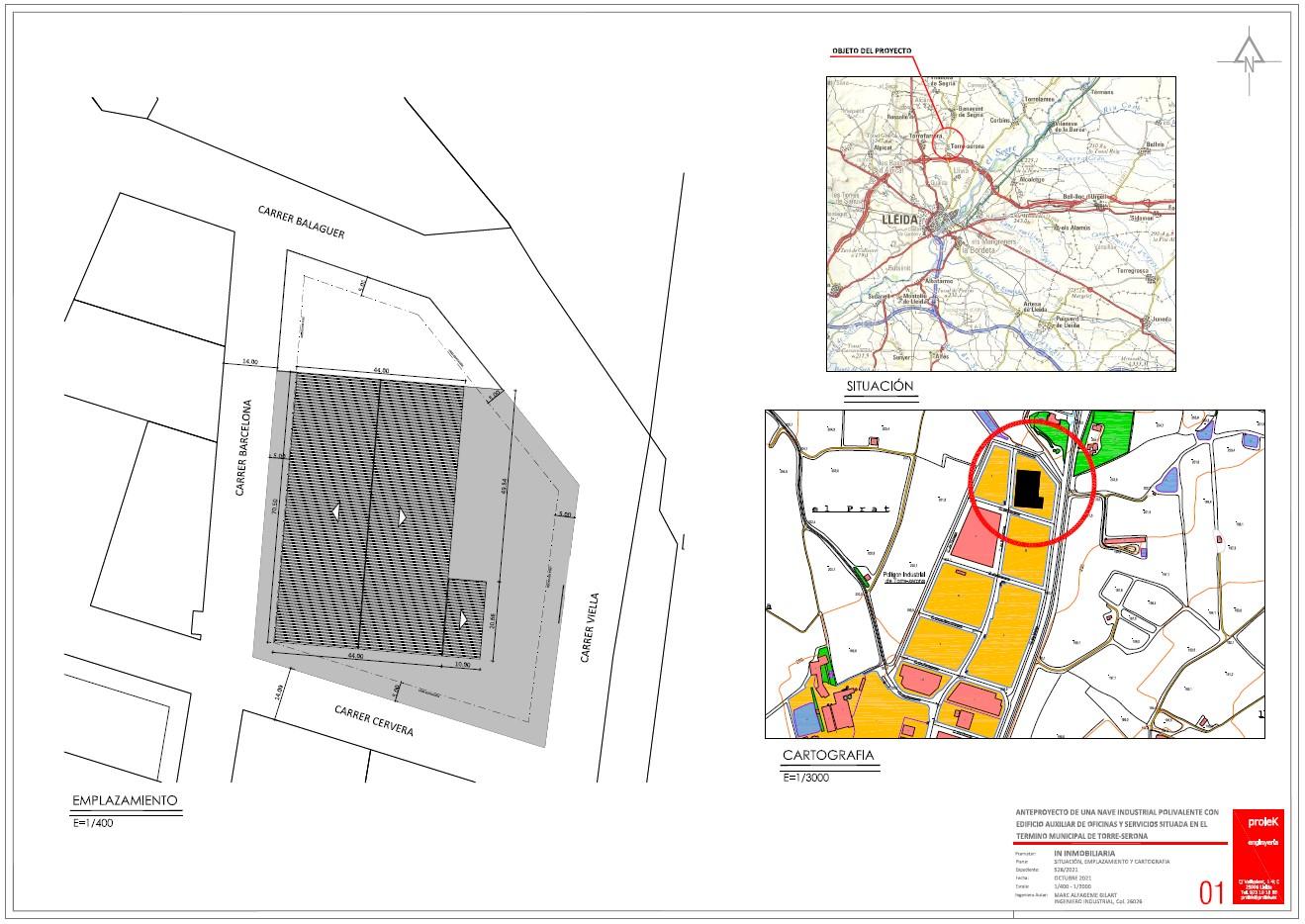Click the CARRER BALAGUER street label

(x=301, y=222)
